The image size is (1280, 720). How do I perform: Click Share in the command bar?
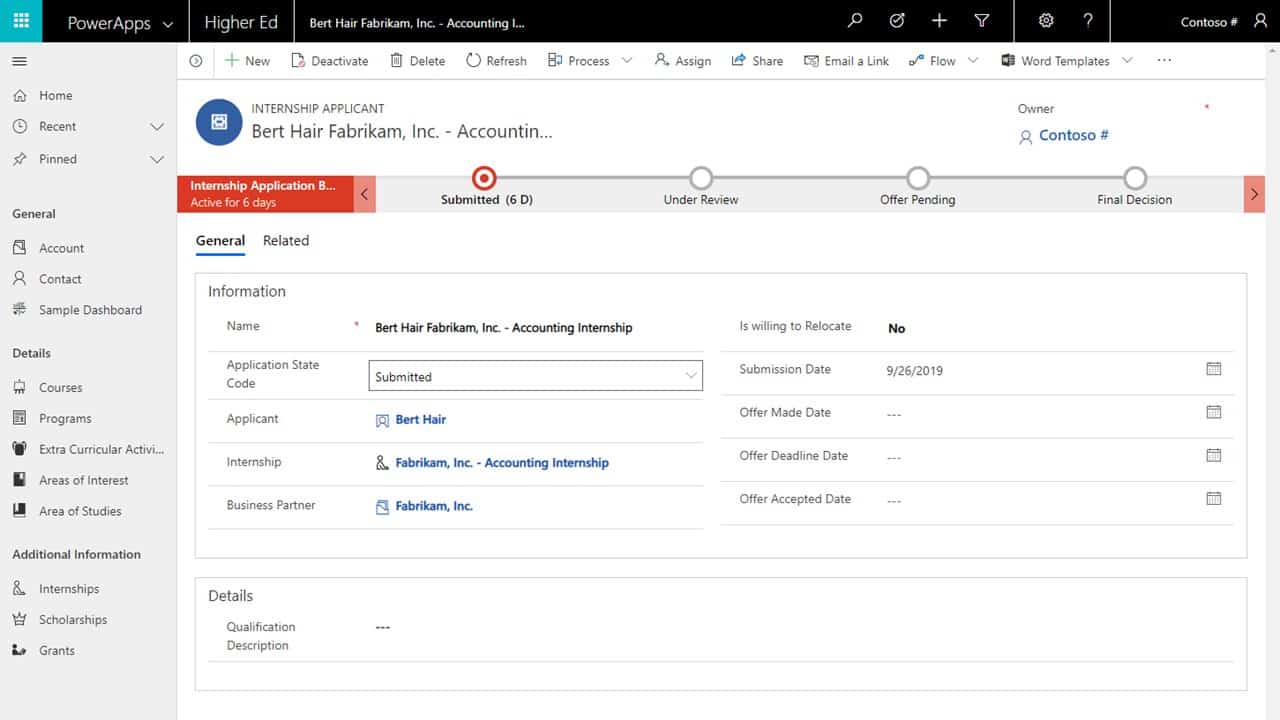pos(757,61)
